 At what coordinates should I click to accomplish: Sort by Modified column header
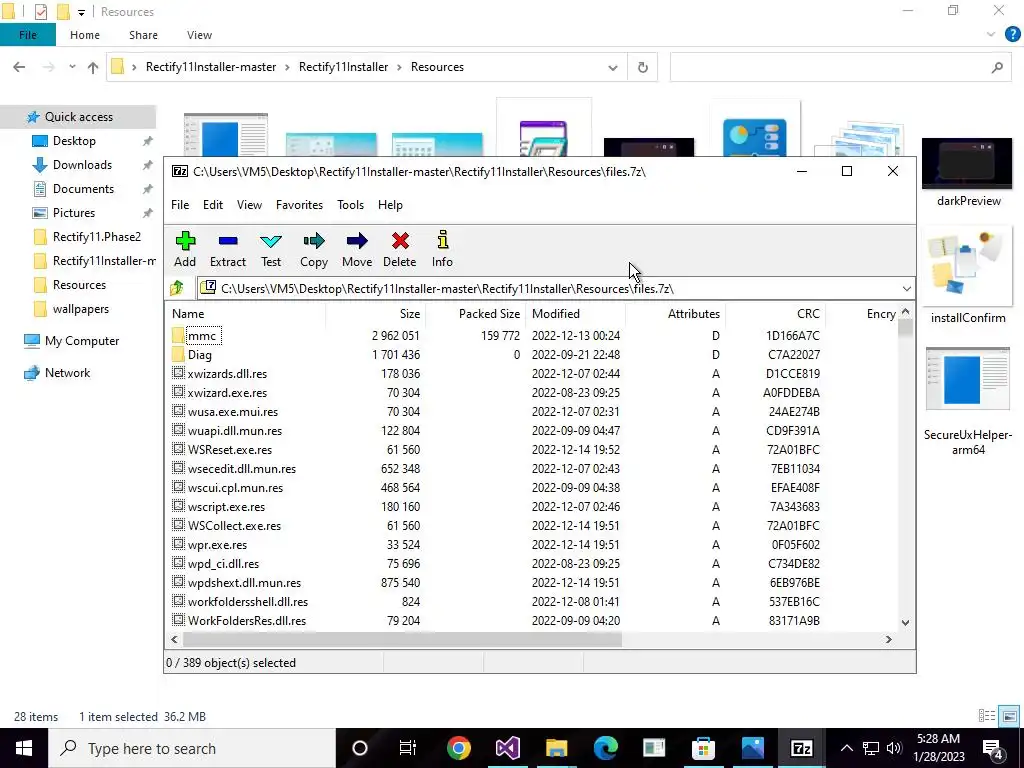tap(575, 313)
